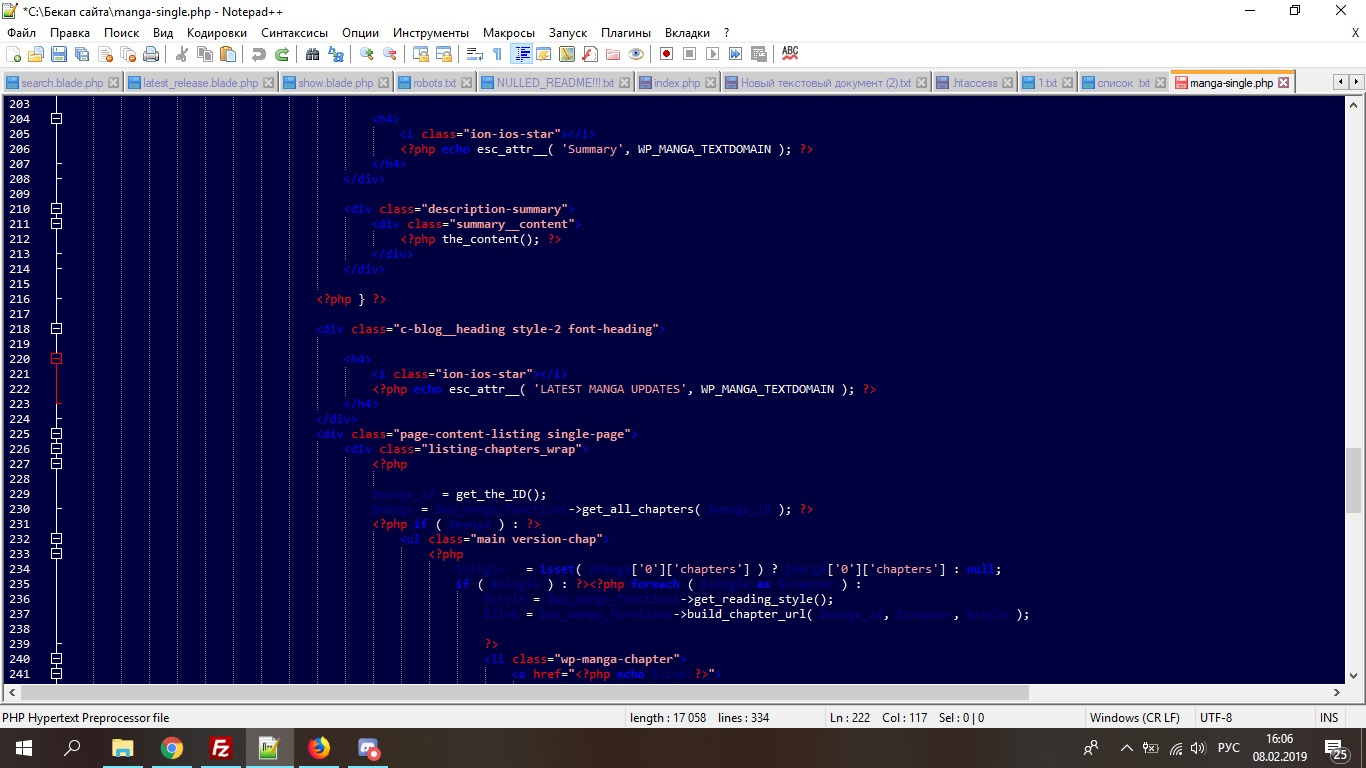
Task: Click the horizontal scrollbar thumb
Action: coord(524,692)
